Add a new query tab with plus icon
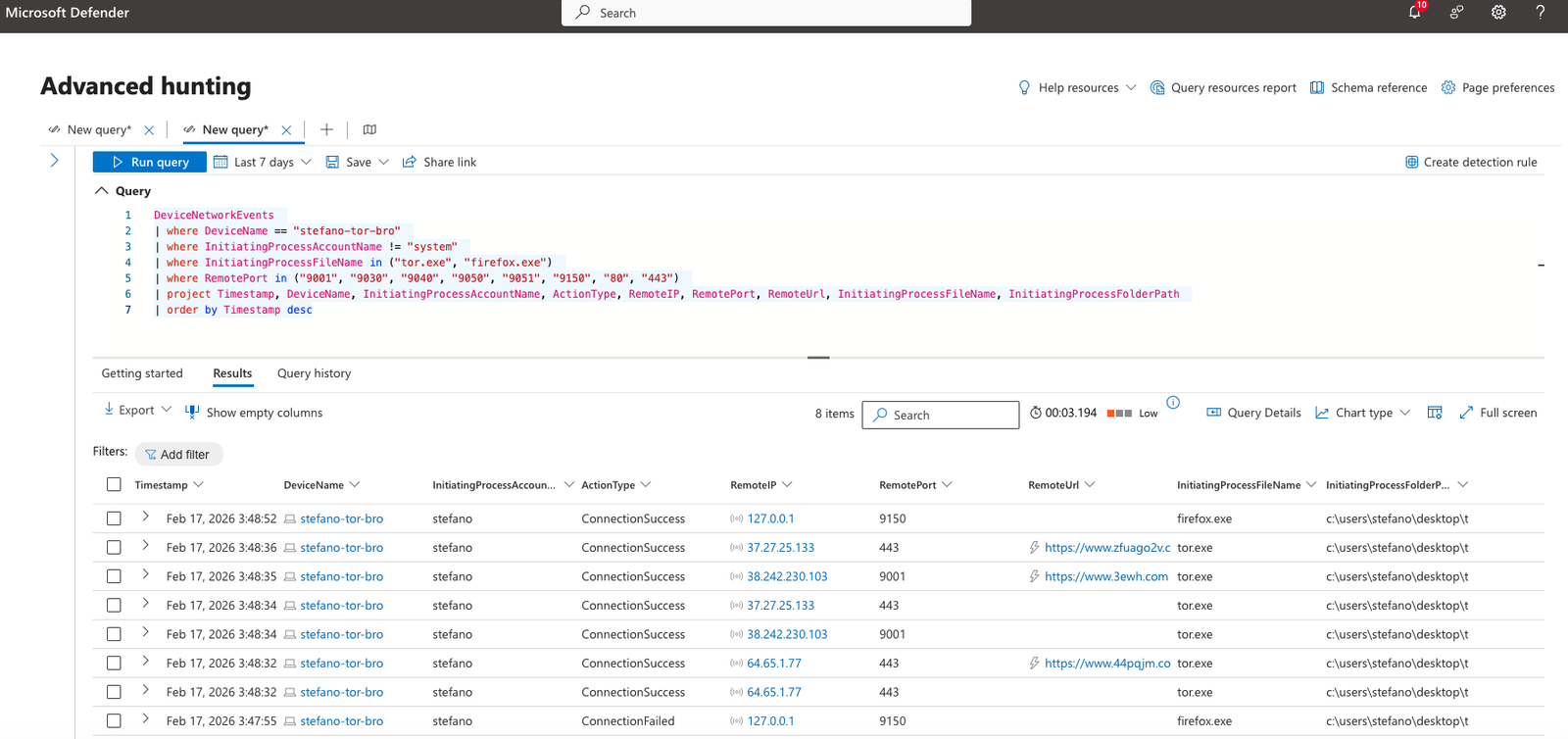1568x739 pixels. (x=326, y=129)
